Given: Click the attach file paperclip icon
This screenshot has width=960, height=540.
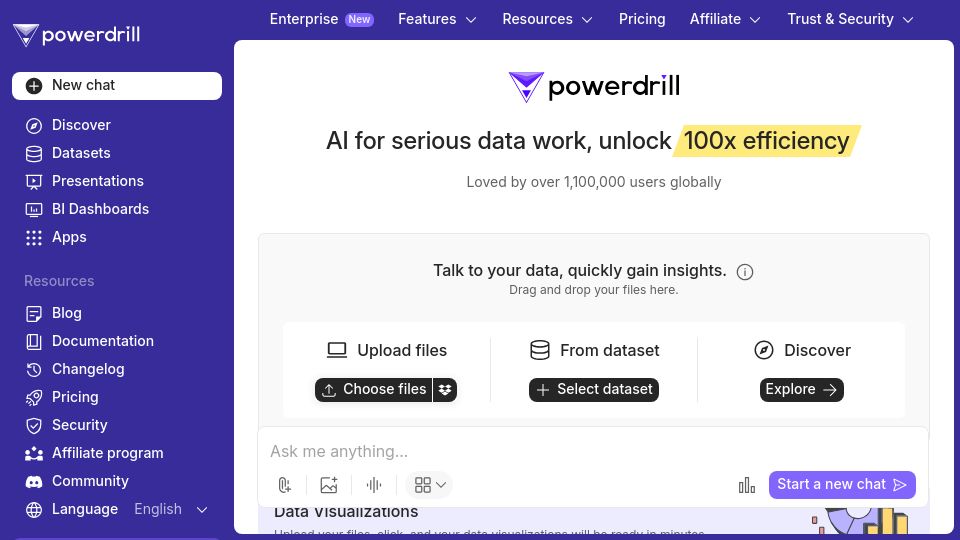Looking at the screenshot, I should 284,485.
